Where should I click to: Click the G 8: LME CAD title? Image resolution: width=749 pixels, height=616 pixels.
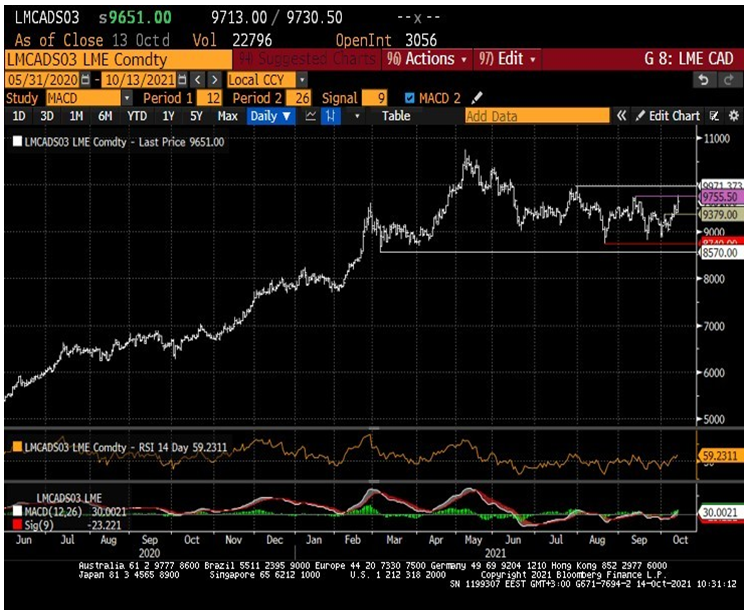(688, 59)
